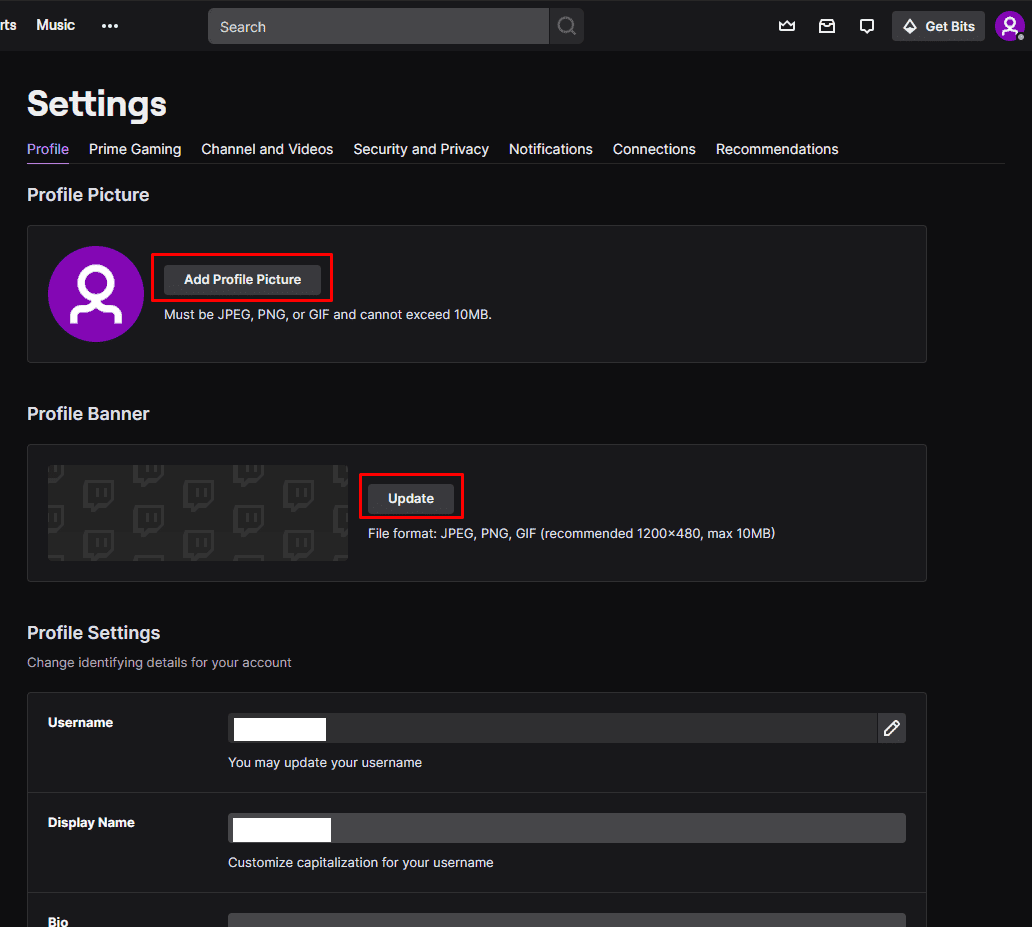Click the pencil icon to edit your username
1032x927 pixels.
click(891, 728)
